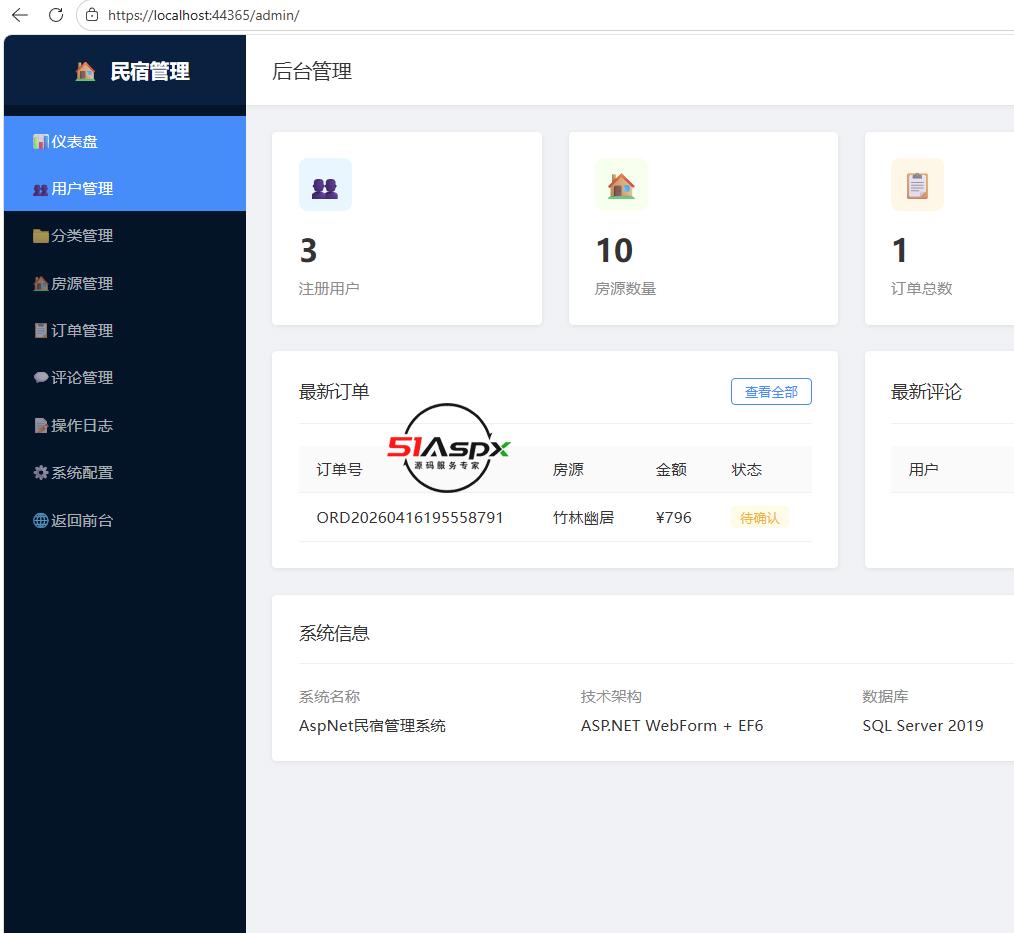Click the 状态 column header
1014x933 pixels.
[747, 469]
